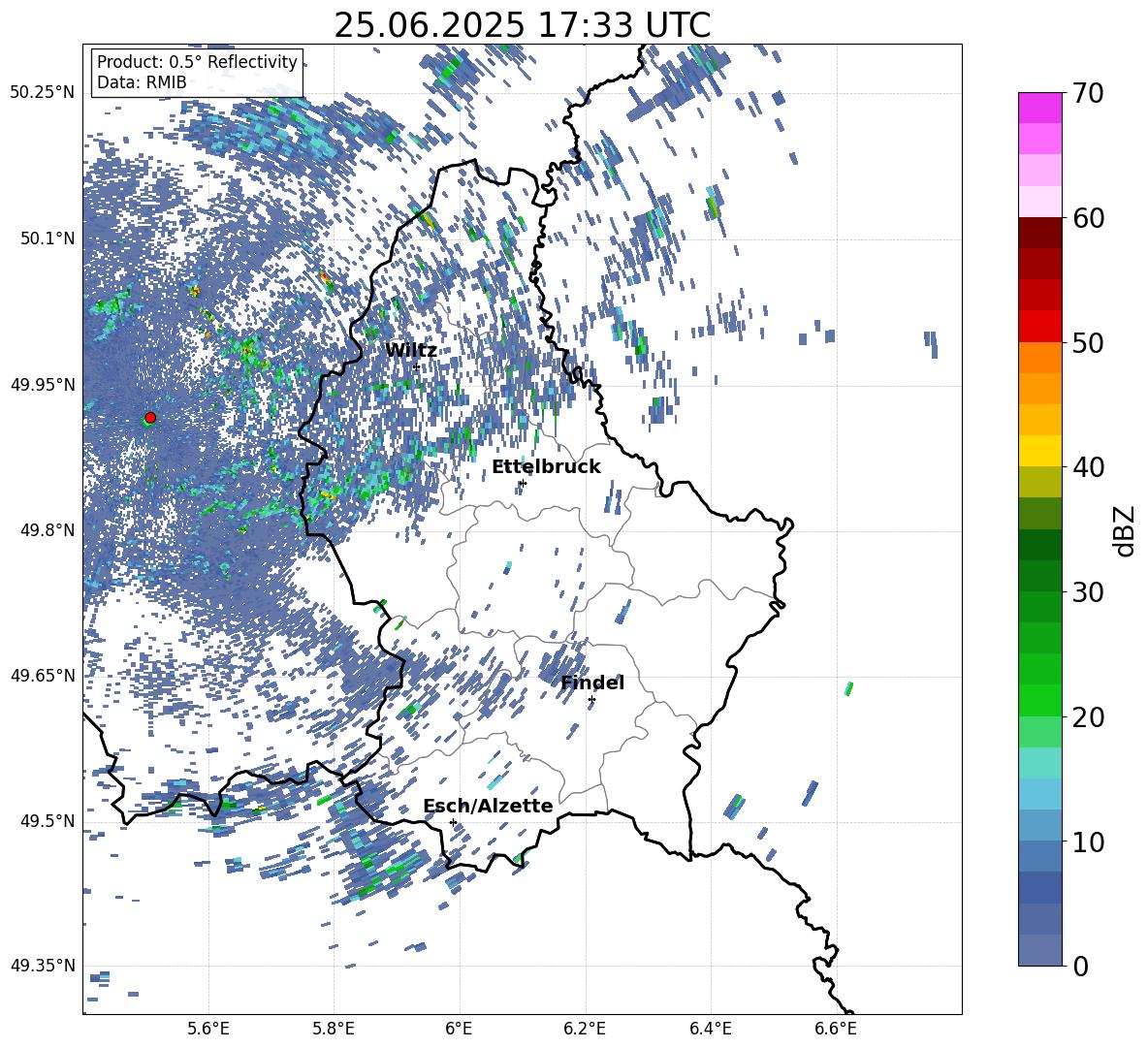Click the Wiltz city label
The image size is (1148, 1048).
(411, 350)
